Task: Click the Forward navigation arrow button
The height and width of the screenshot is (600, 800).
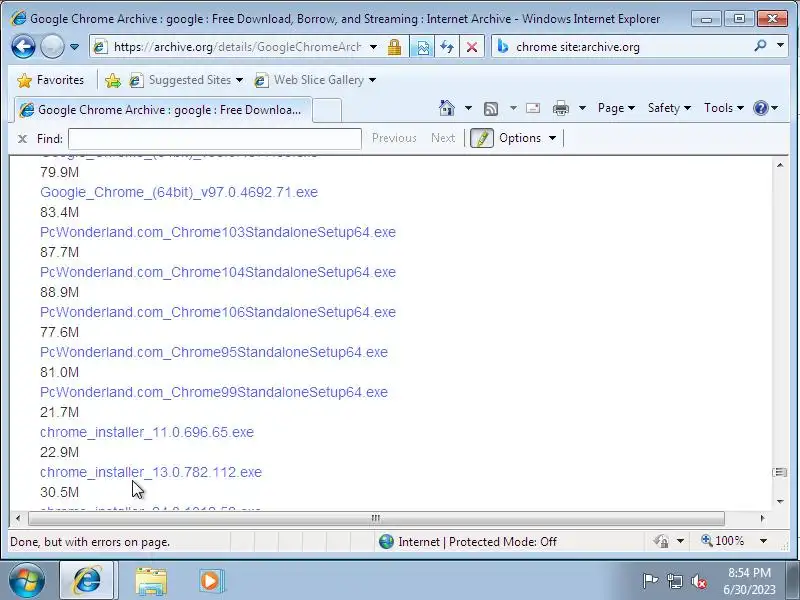Action: [52, 47]
